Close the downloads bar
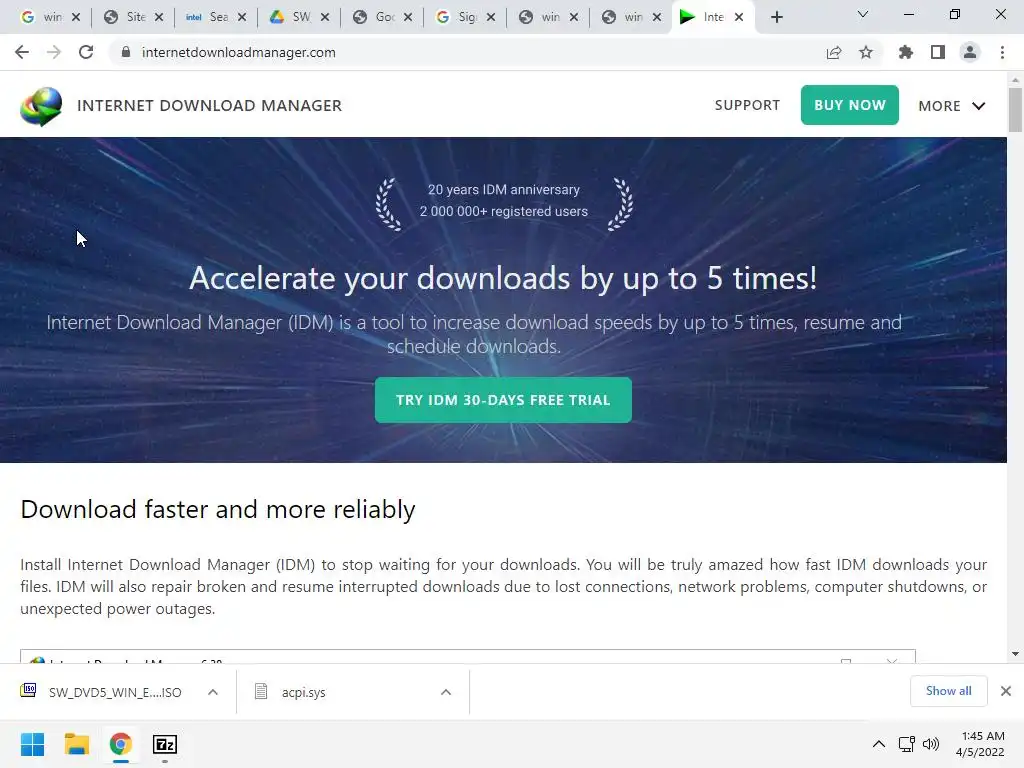Viewport: 1024px width, 768px height. click(1006, 691)
